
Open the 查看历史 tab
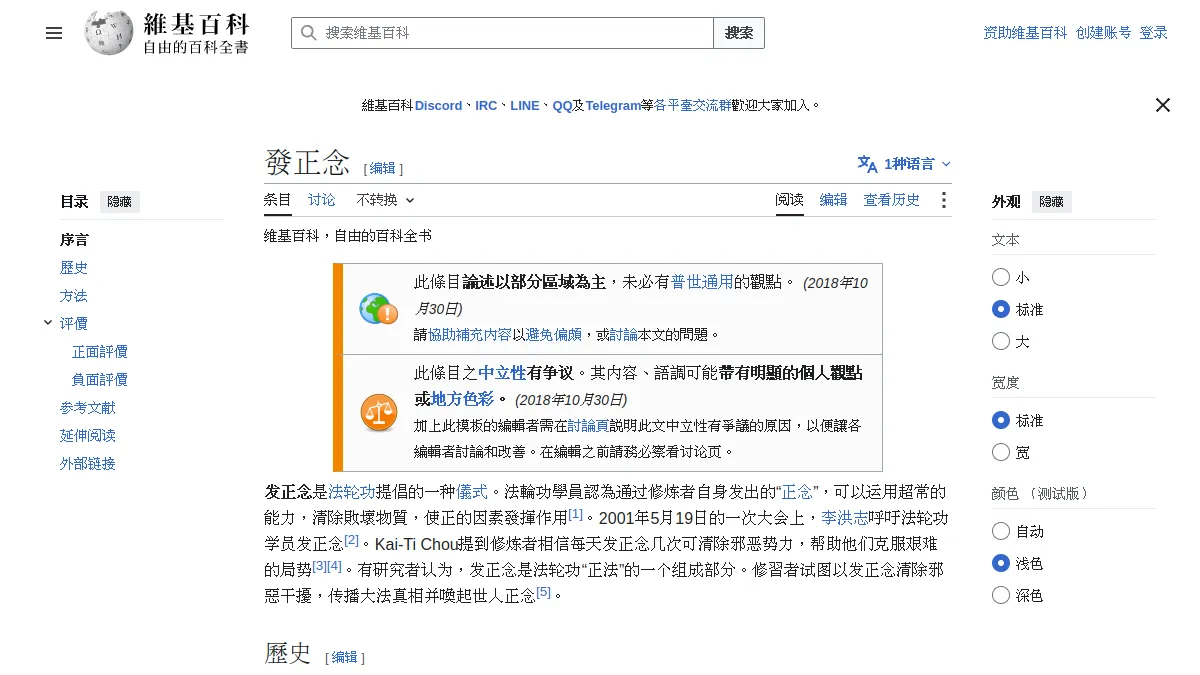[892, 200]
